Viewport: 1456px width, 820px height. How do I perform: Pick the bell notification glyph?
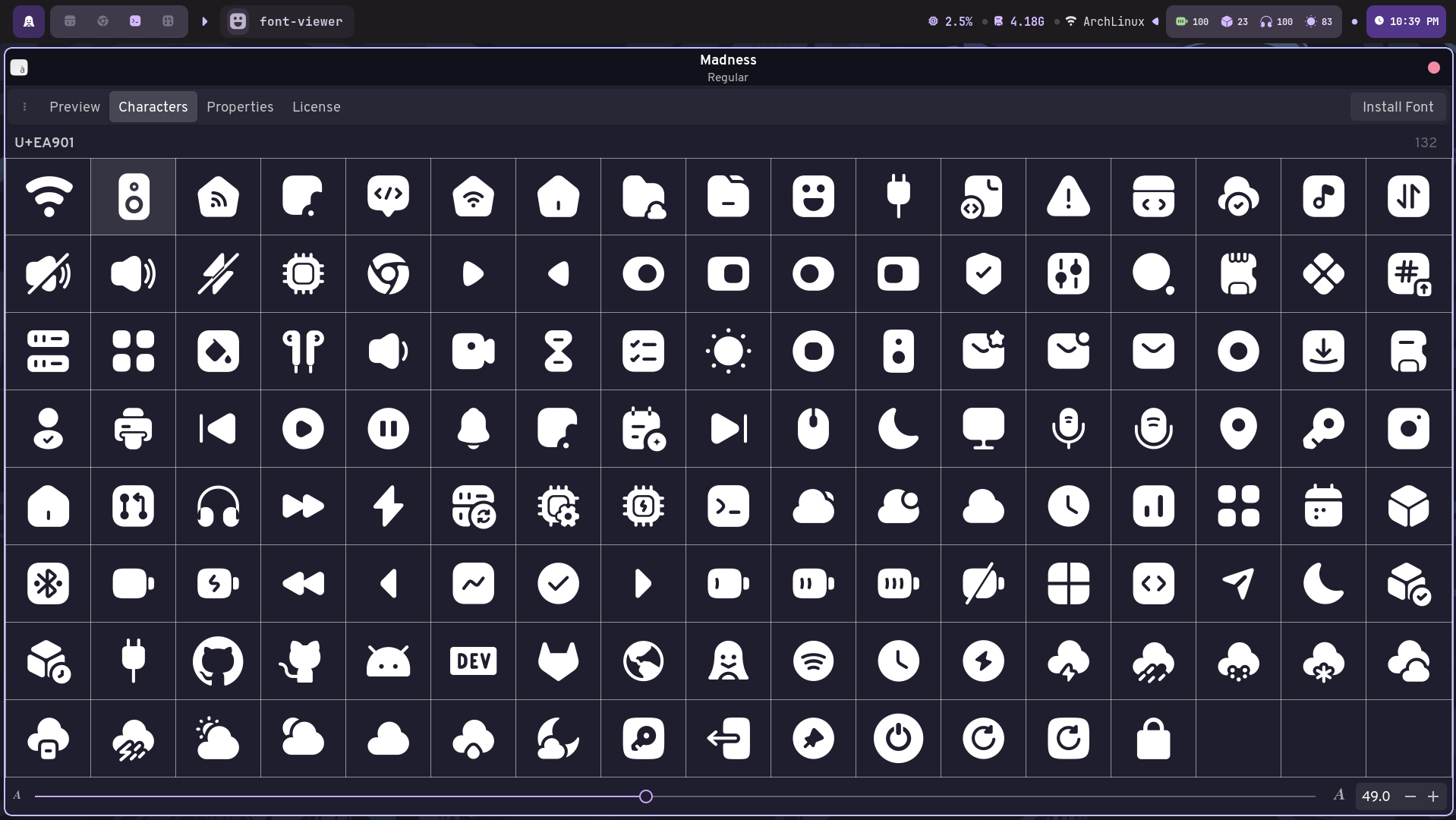point(474,429)
